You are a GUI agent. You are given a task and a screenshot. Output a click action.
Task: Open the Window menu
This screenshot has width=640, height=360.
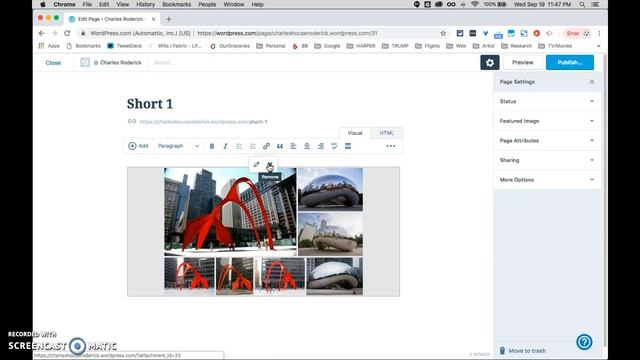[x=234, y=4]
